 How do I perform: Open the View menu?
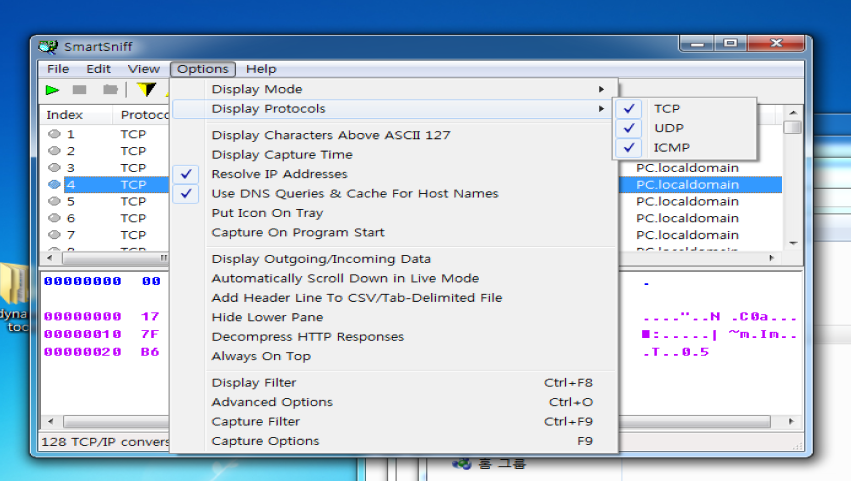tap(144, 69)
